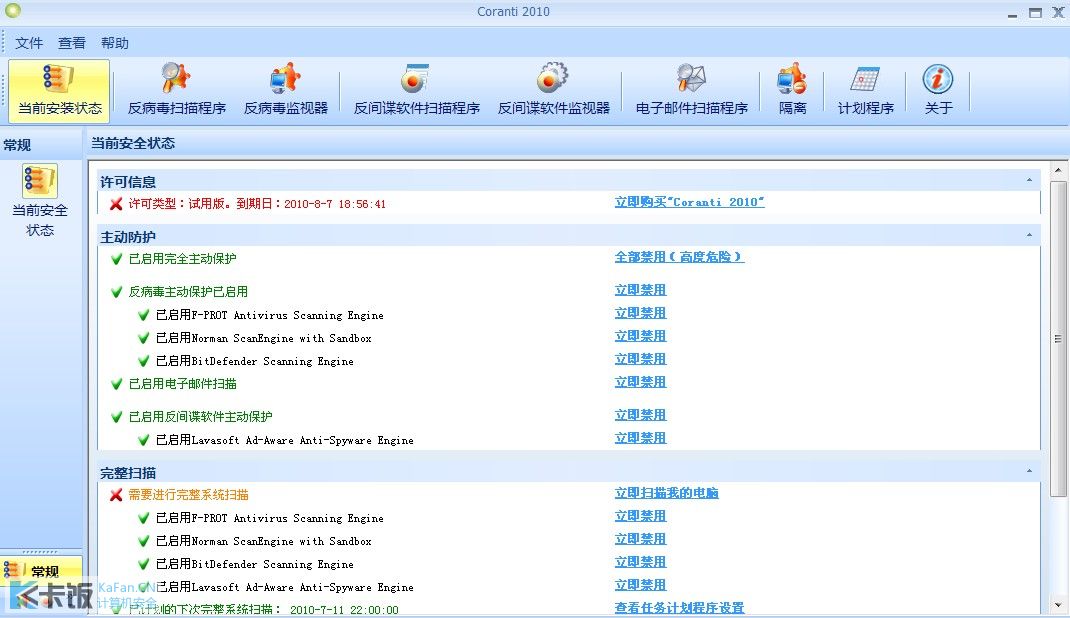Click 立即禁用 for F-PROT under 完整扫描
Viewport: 1070px width, 618px height.
[x=640, y=516]
